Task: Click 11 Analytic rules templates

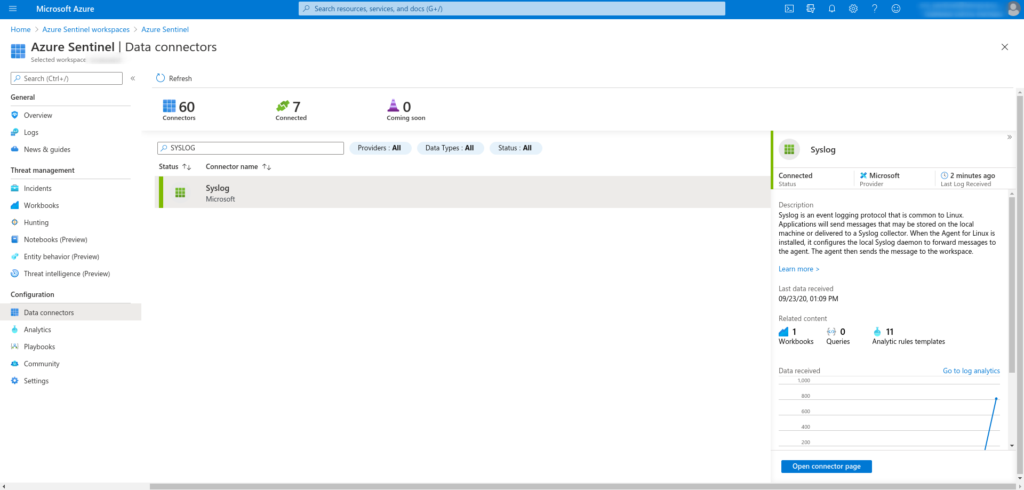Action: point(908,336)
